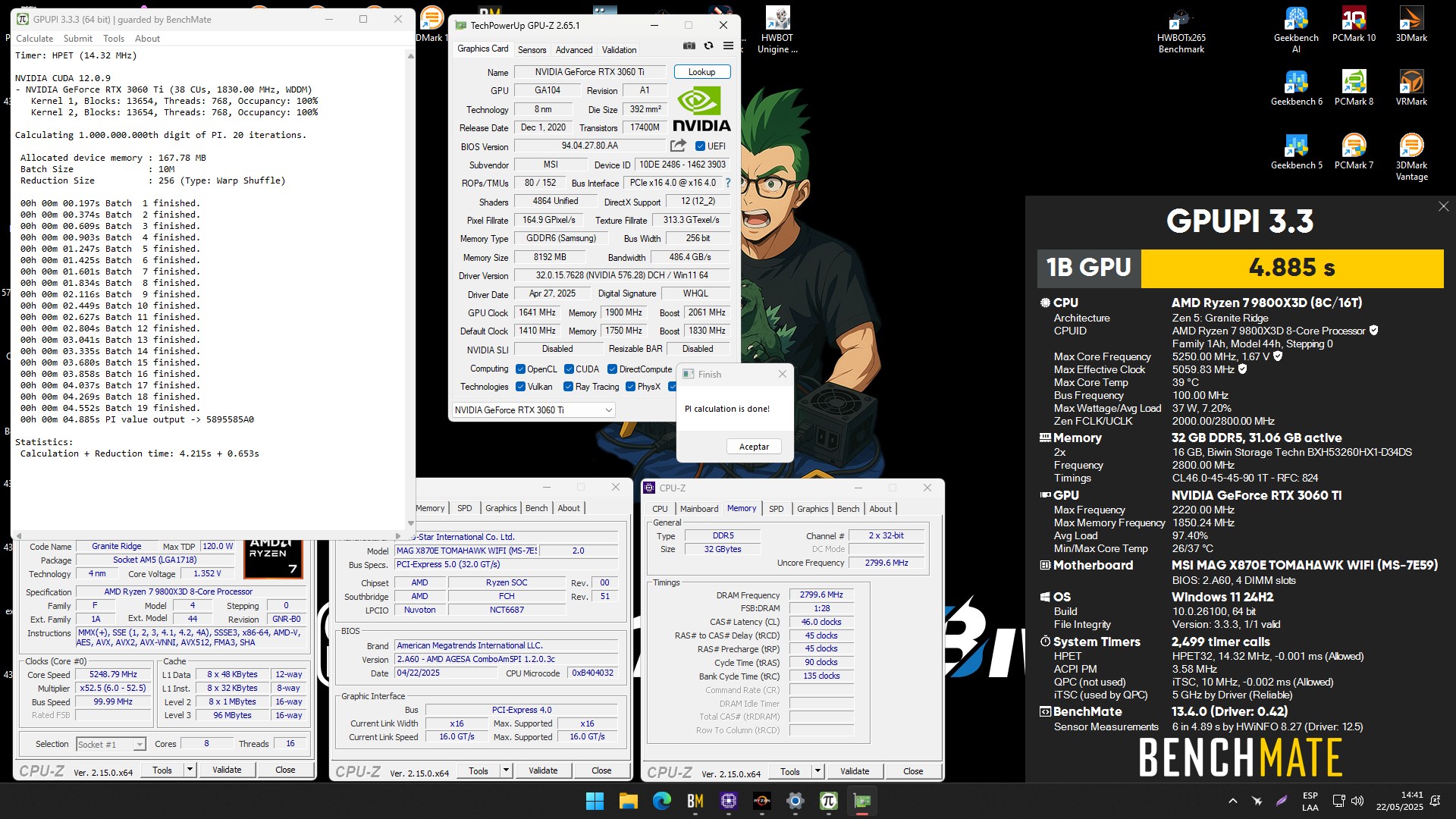Click Validate in CPU-Z Memory window
This screenshot has width=1456, height=819.
click(x=855, y=771)
